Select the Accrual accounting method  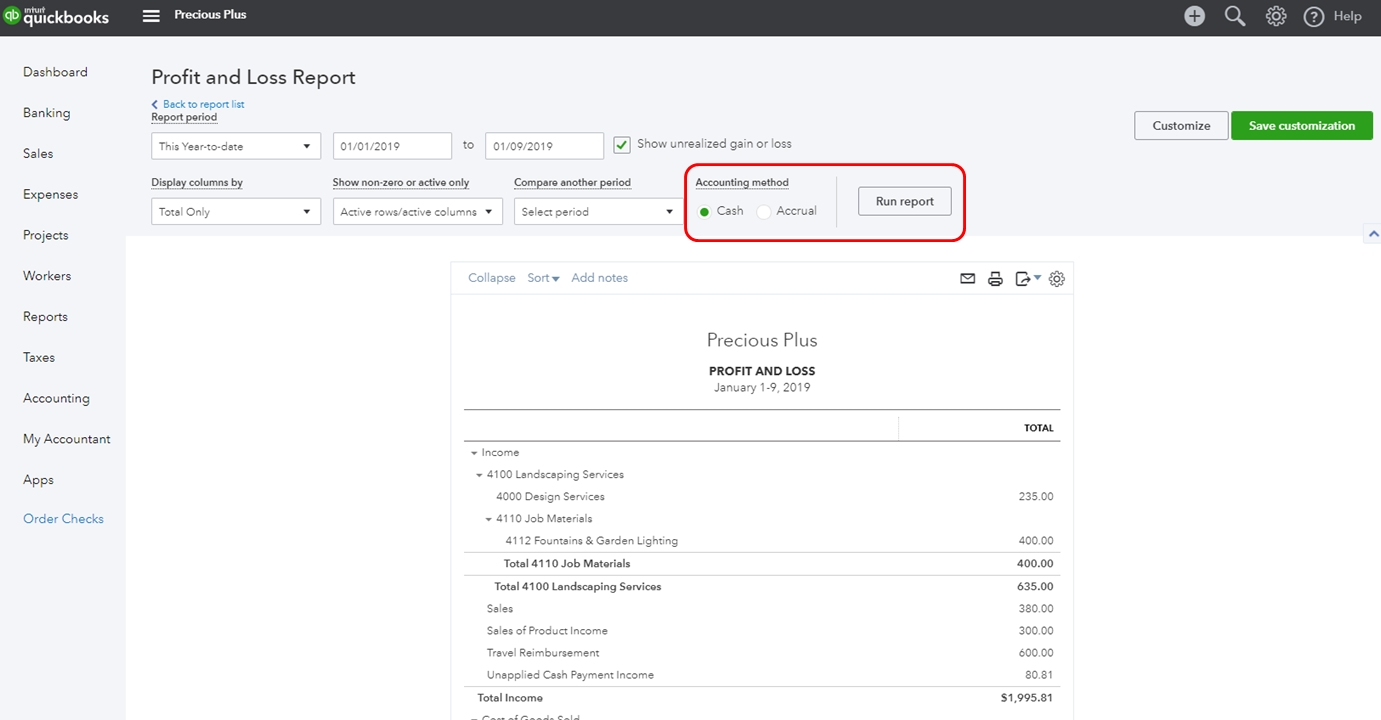coord(765,211)
